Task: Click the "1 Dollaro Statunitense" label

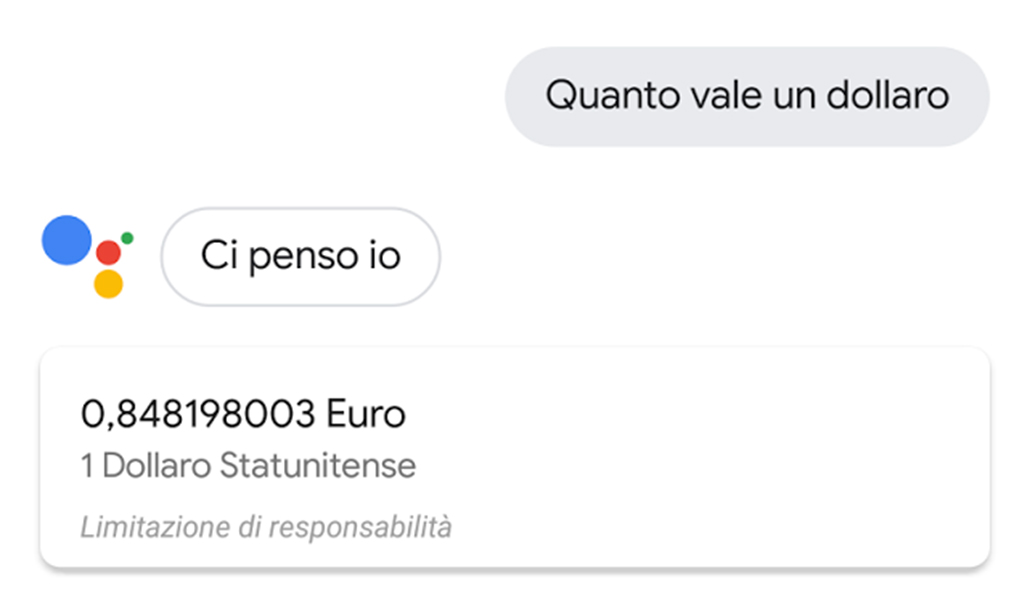Action: (248, 466)
